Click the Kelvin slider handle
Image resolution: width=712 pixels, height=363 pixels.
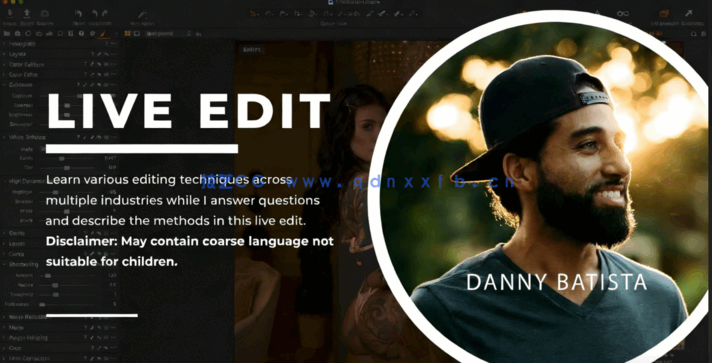62,159
